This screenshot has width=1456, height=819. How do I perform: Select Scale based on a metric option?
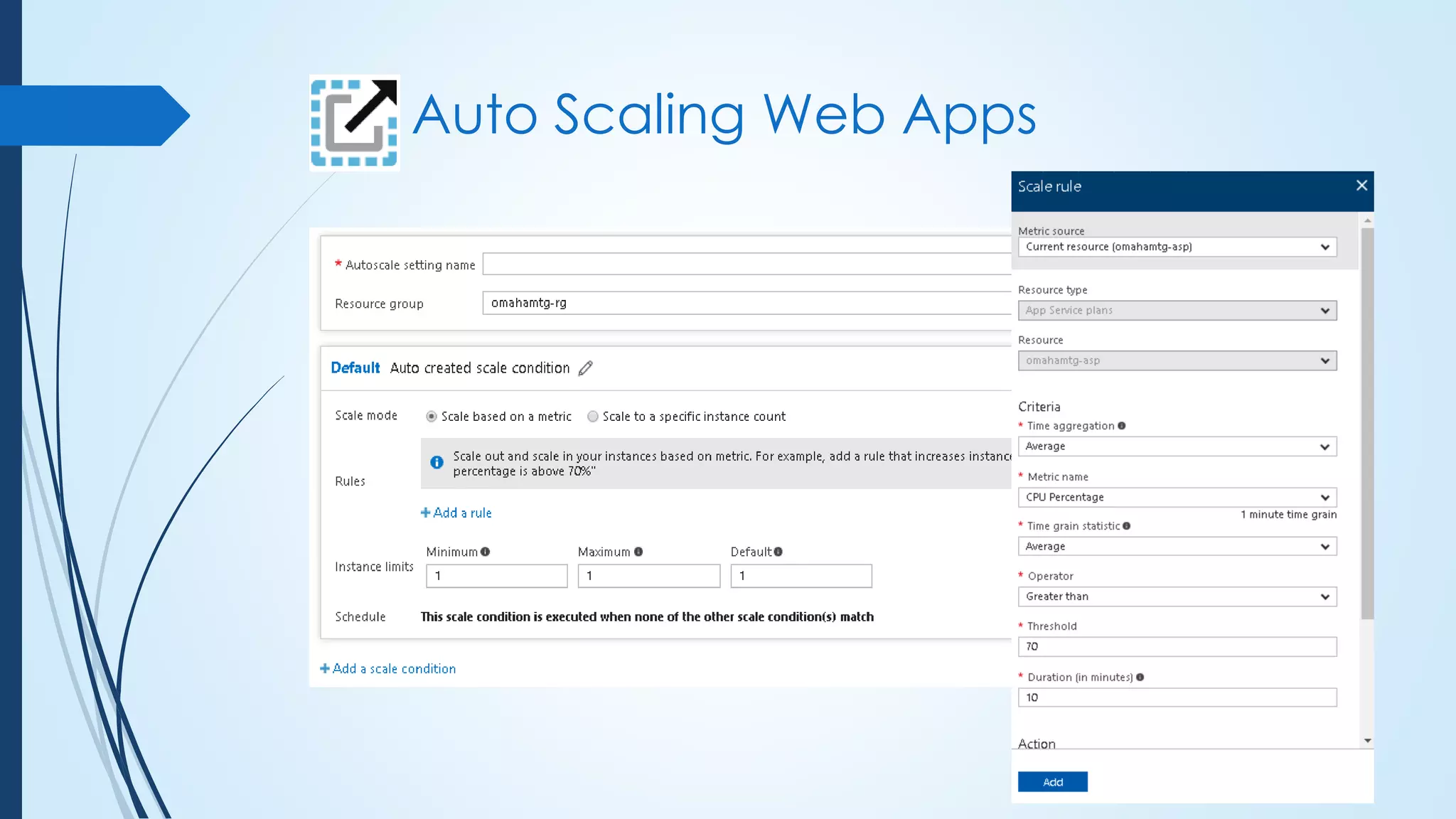(431, 417)
